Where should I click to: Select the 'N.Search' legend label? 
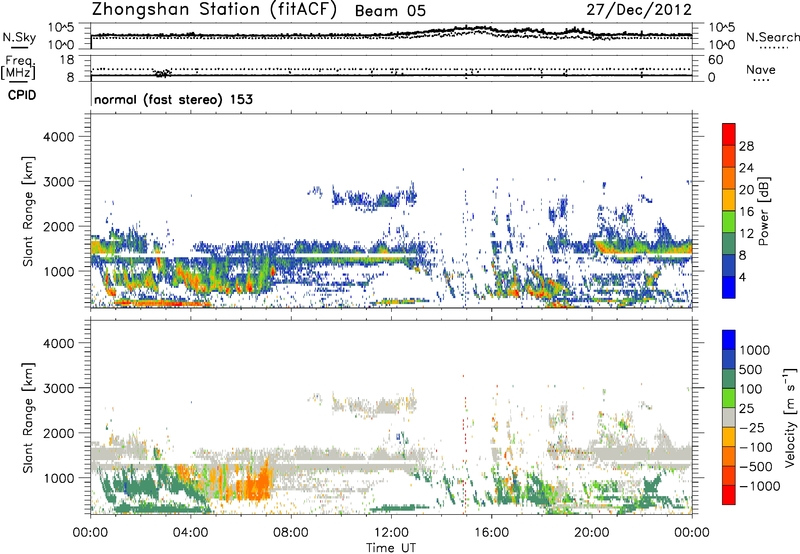[x=772, y=37]
